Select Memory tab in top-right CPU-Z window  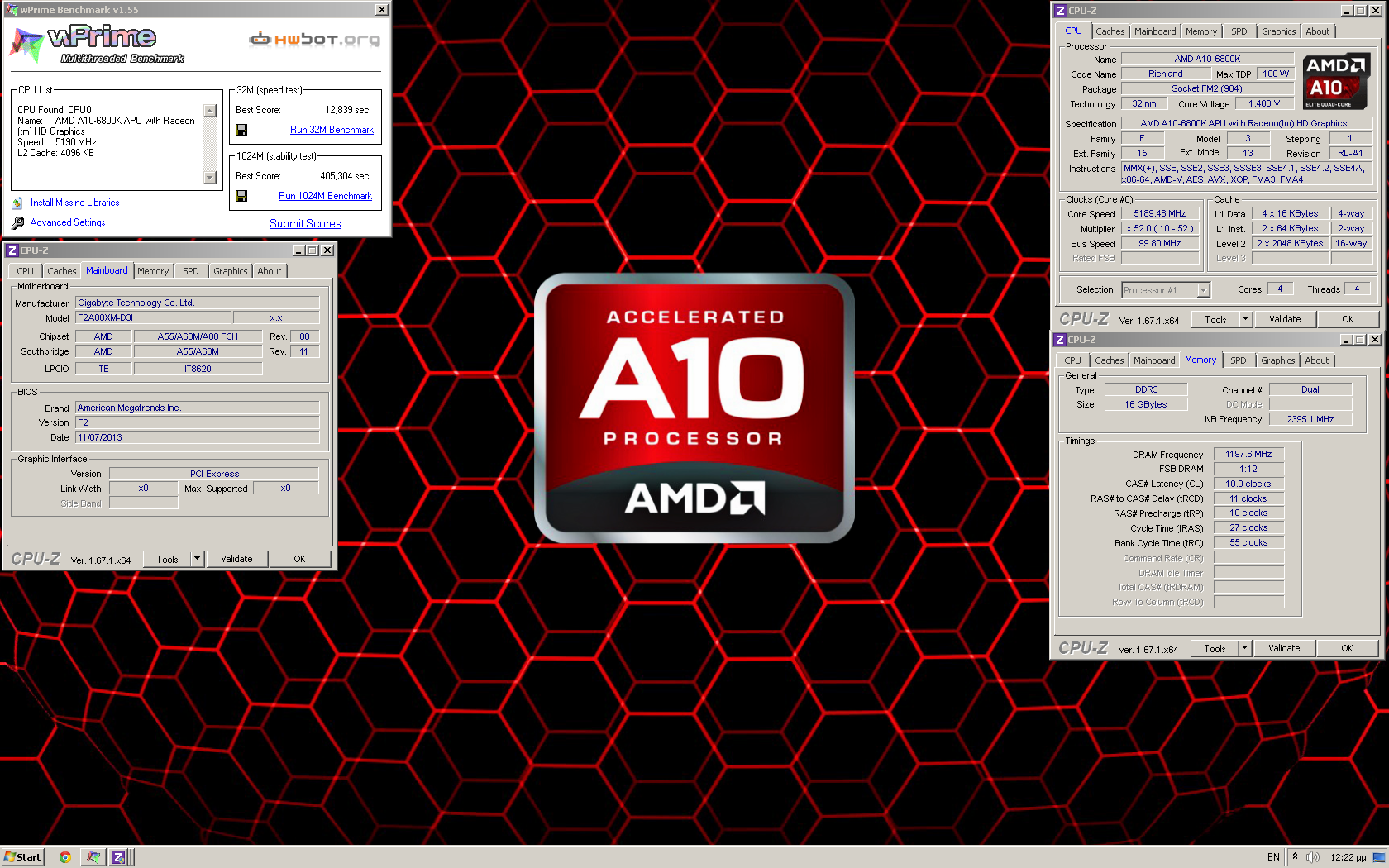(x=1201, y=31)
